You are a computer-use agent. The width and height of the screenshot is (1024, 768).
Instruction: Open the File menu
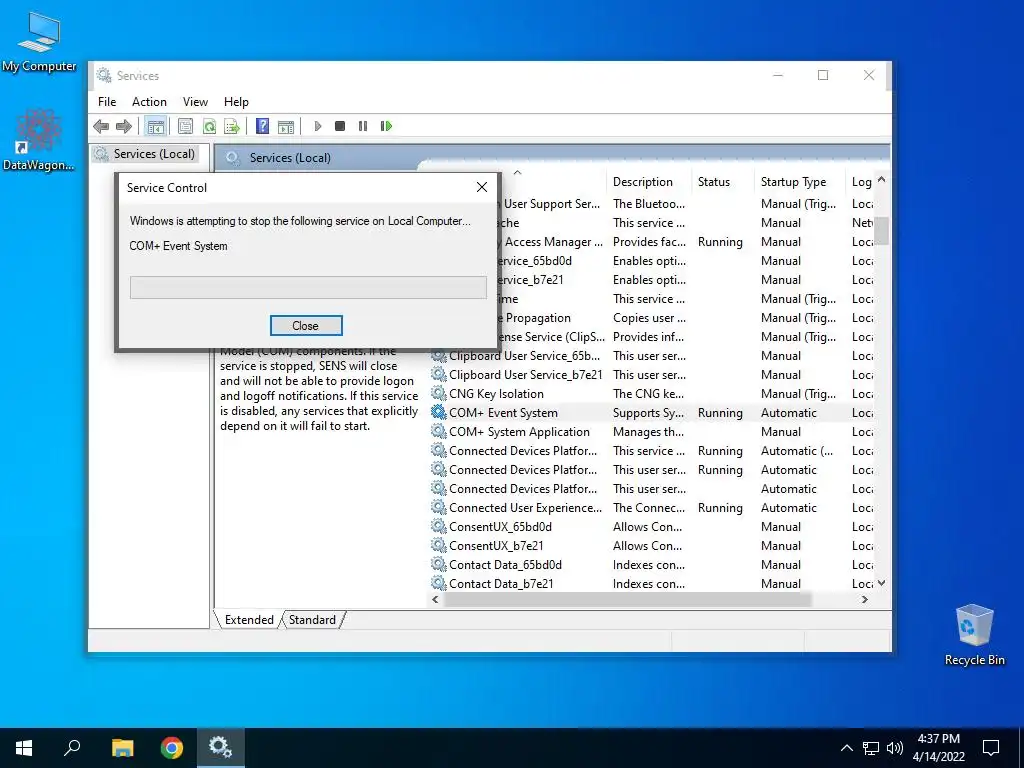pyautogui.click(x=107, y=102)
